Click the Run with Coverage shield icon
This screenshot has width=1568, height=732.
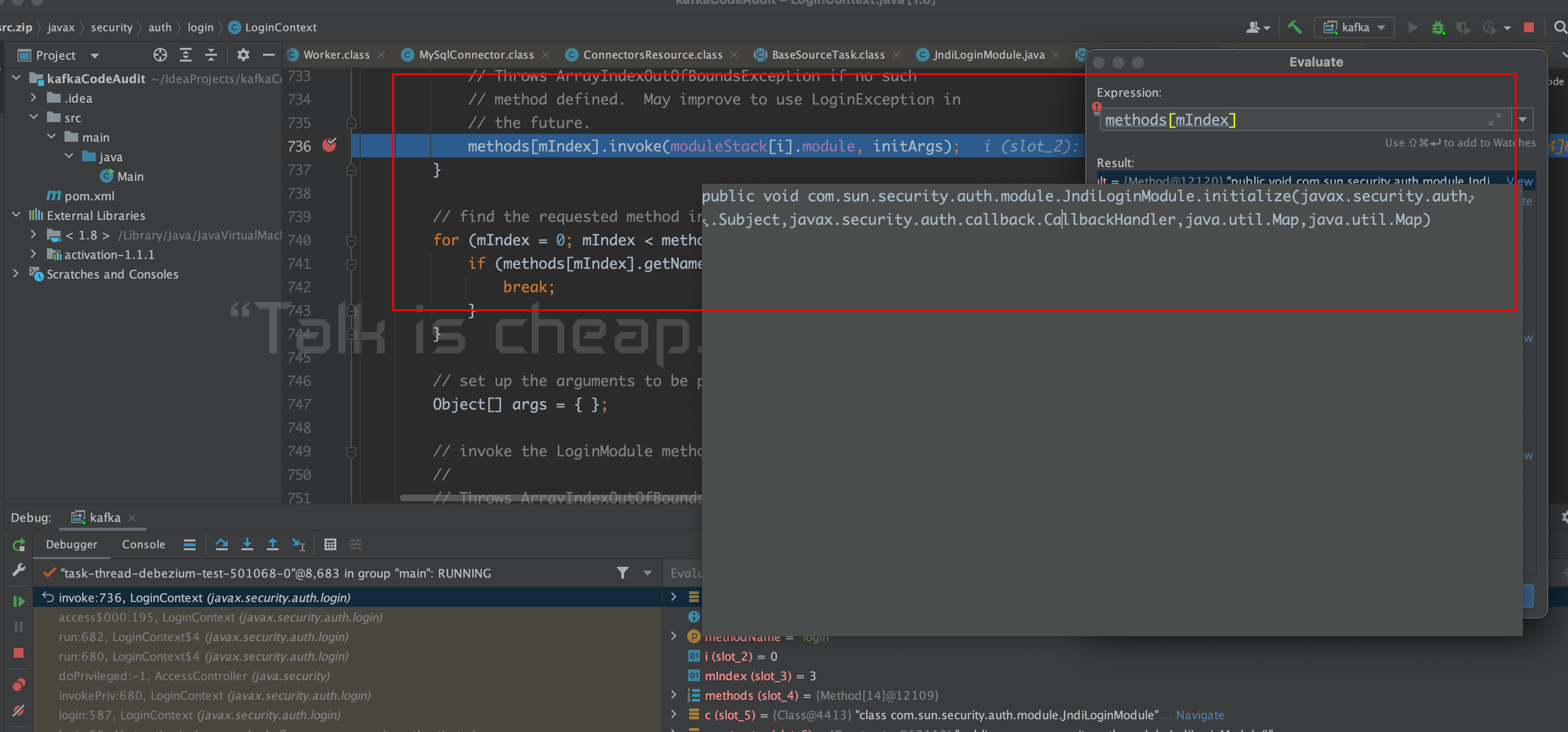tap(1463, 27)
